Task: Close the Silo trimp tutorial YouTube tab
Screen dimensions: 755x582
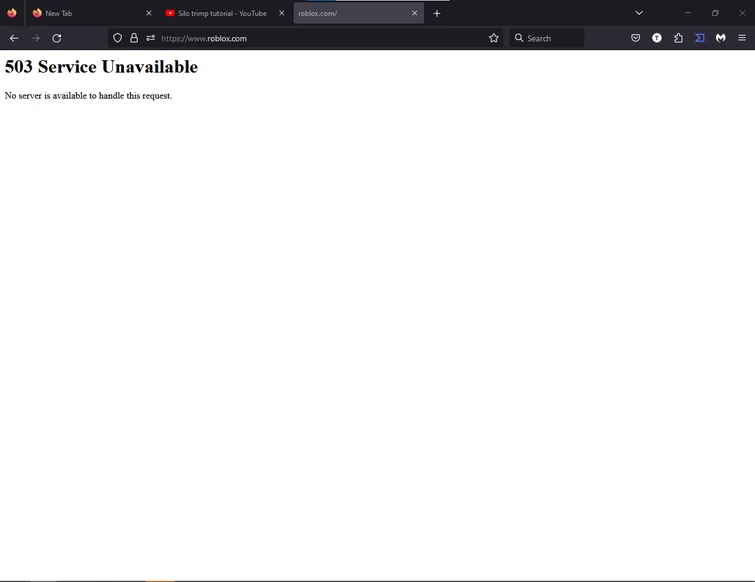Action: (282, 13)
